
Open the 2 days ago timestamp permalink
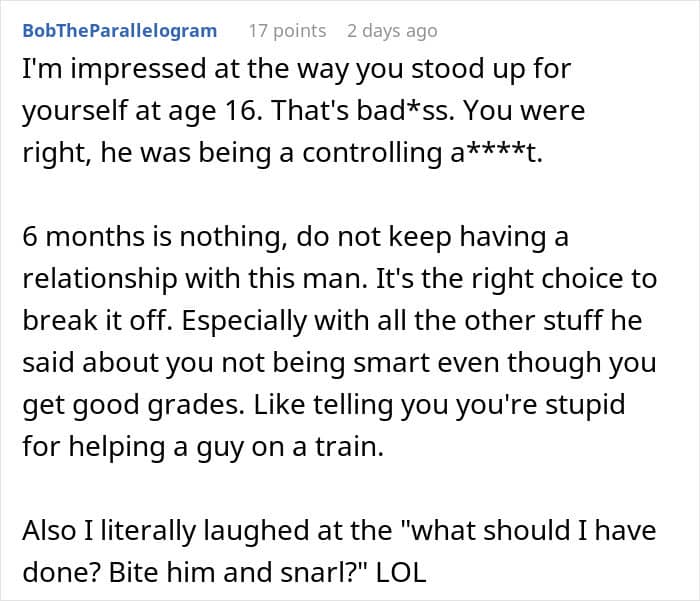(x=392, y=31)
